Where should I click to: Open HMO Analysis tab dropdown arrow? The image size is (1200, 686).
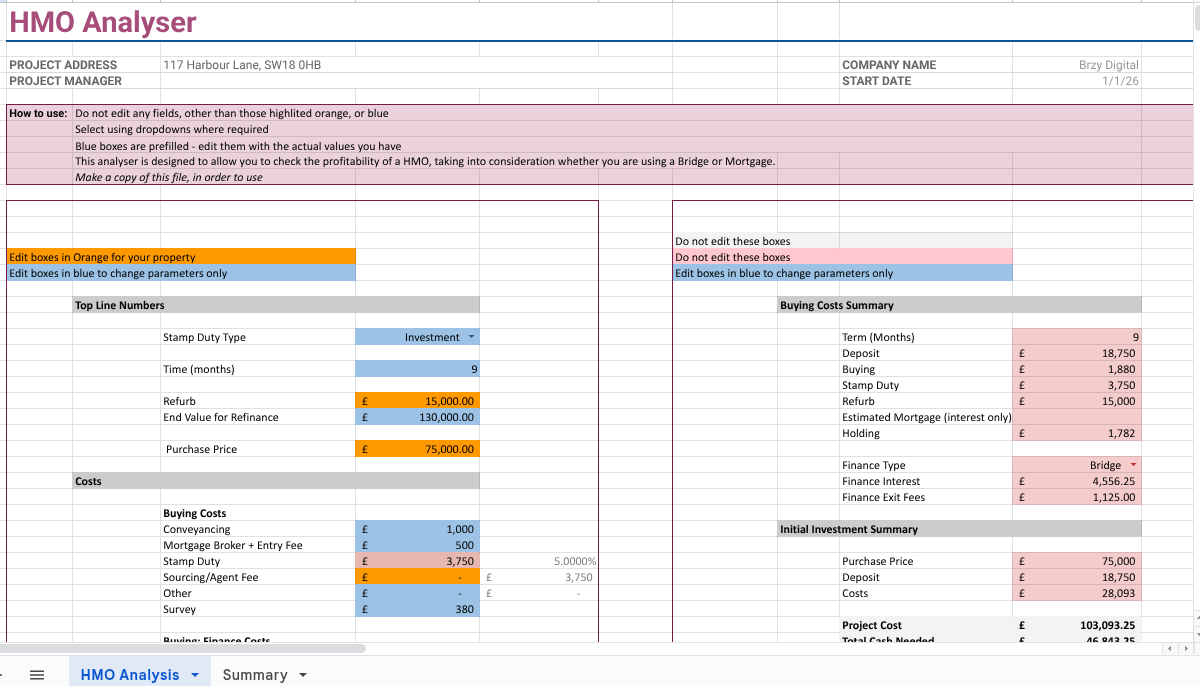point(195,675)
